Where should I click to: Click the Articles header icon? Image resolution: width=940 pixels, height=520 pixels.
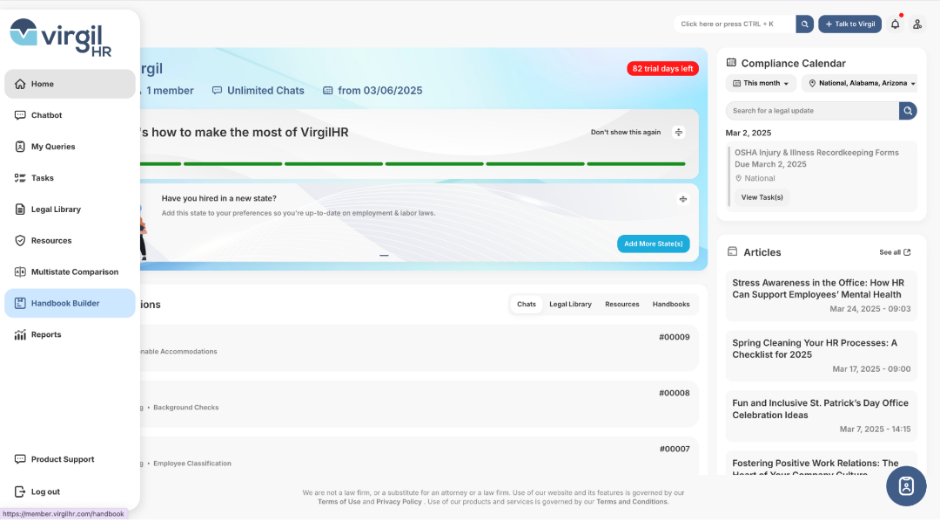[x=732, y=252]
